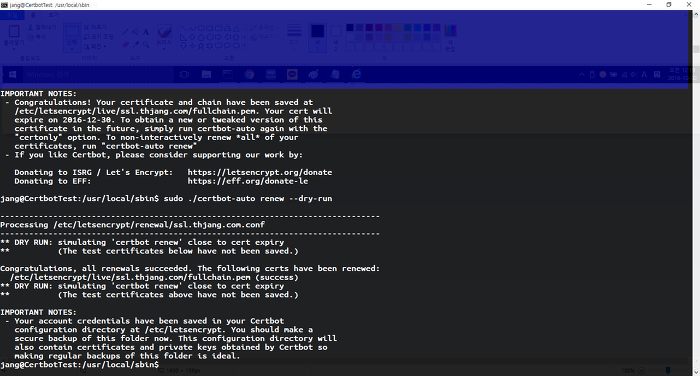Pick the Five-point star shape
The image size is (700, 376).
[x=201, y=46]
